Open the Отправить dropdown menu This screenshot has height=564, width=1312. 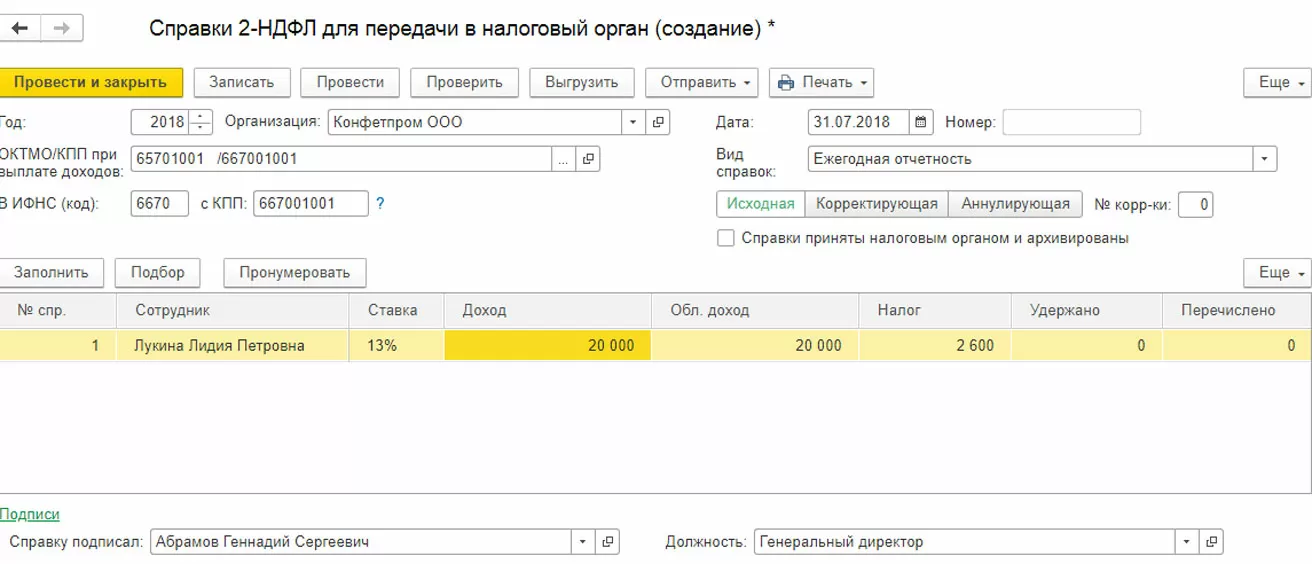click(701, 82)
